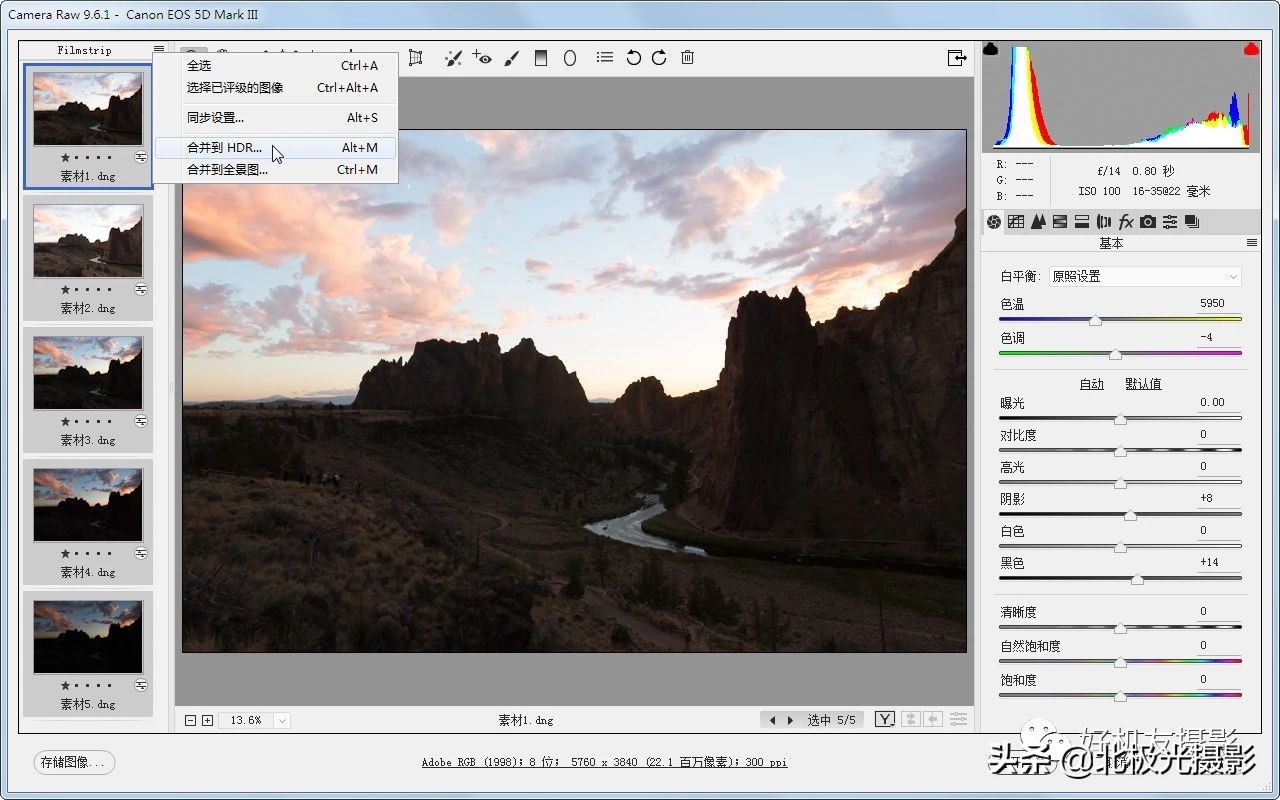Open workflow options link Adobe RGB (1998)

604,762
